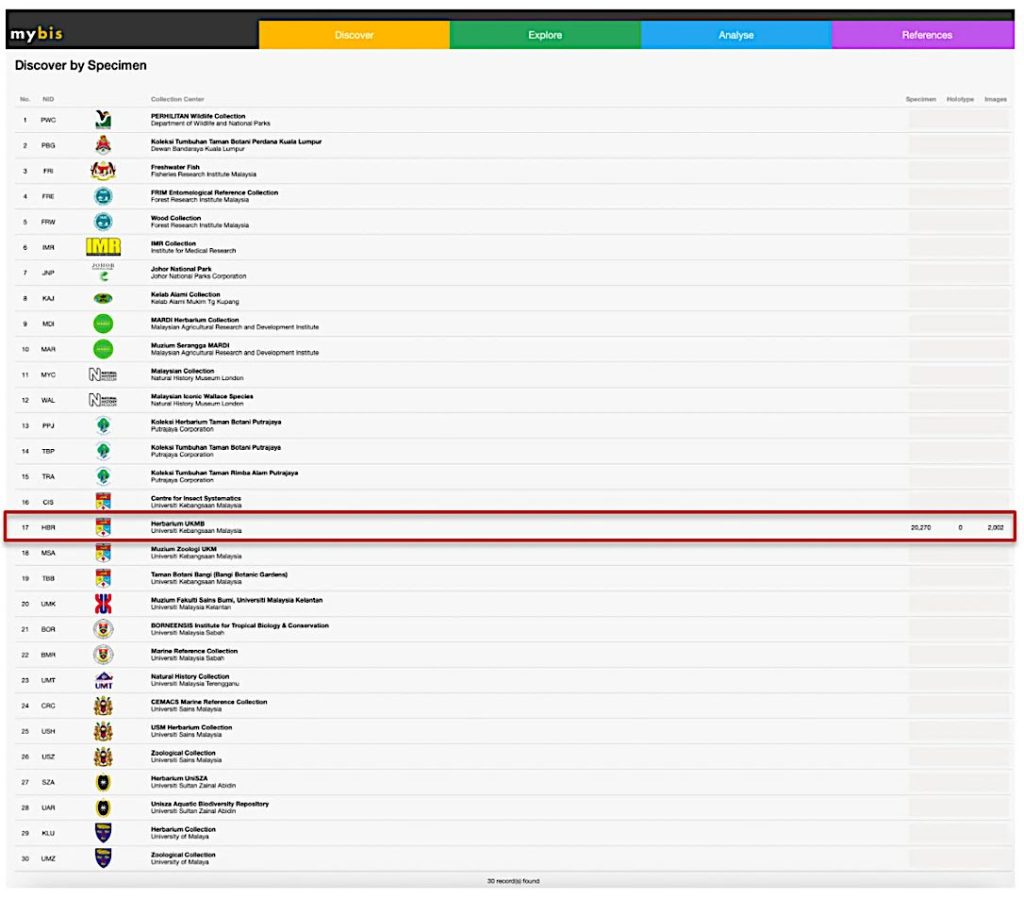Click the USM Zoological Collection crest

(103, 757)
